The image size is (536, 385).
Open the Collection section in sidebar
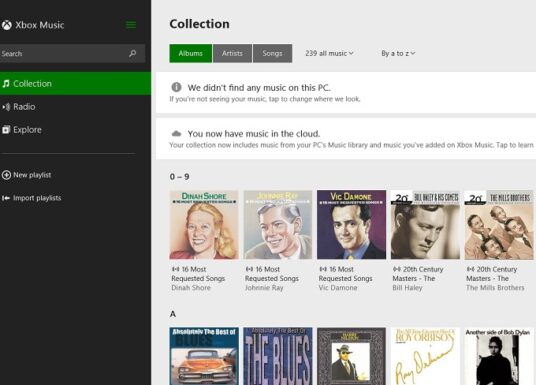pos(75,83)
